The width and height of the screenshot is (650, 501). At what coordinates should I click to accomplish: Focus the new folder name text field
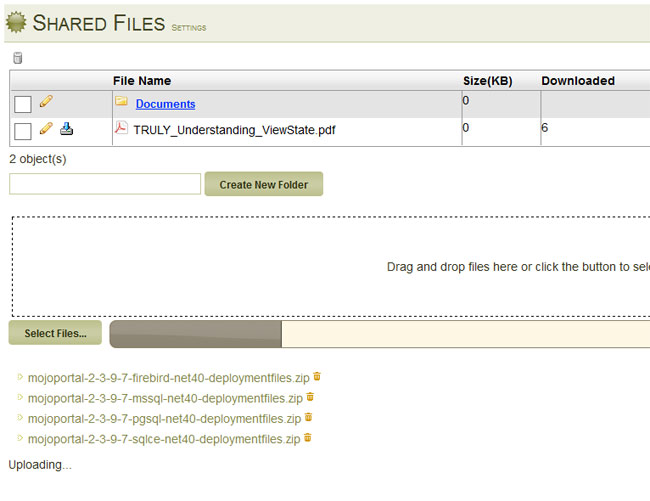[x=105, y=184]
